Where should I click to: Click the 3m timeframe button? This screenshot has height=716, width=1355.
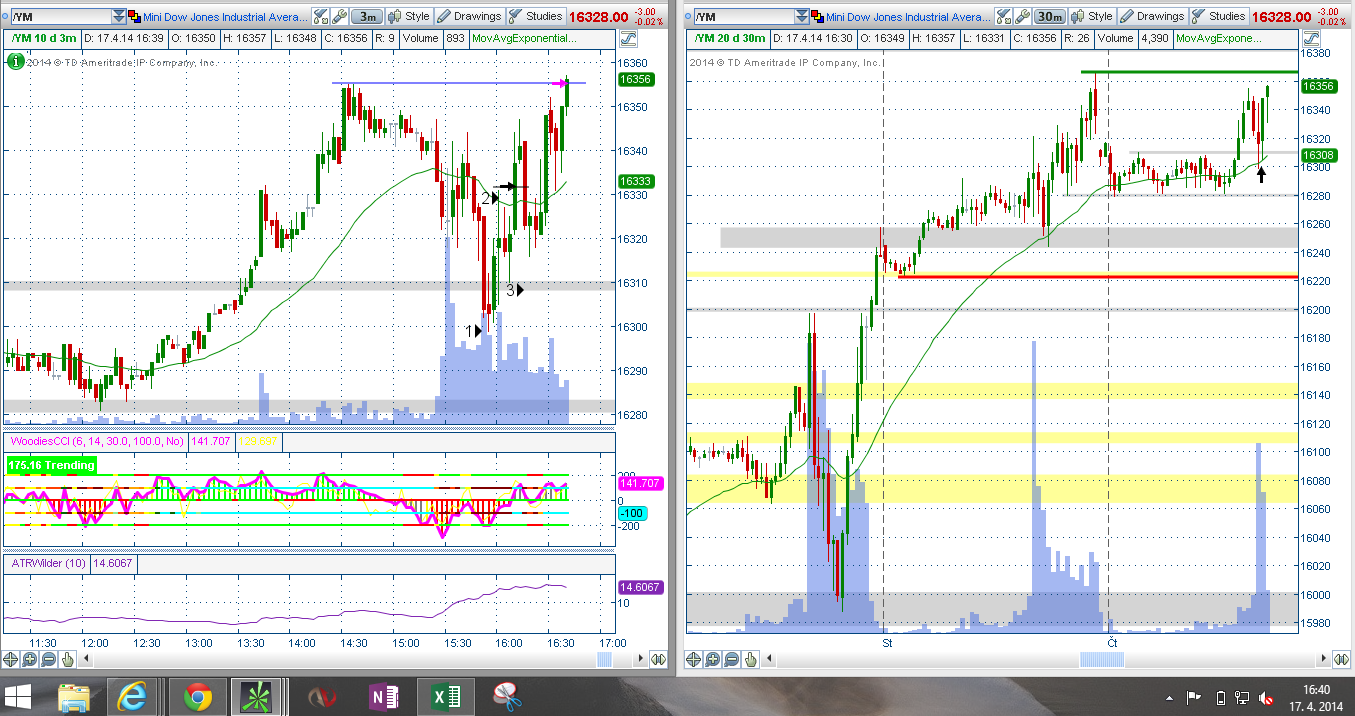367,16
